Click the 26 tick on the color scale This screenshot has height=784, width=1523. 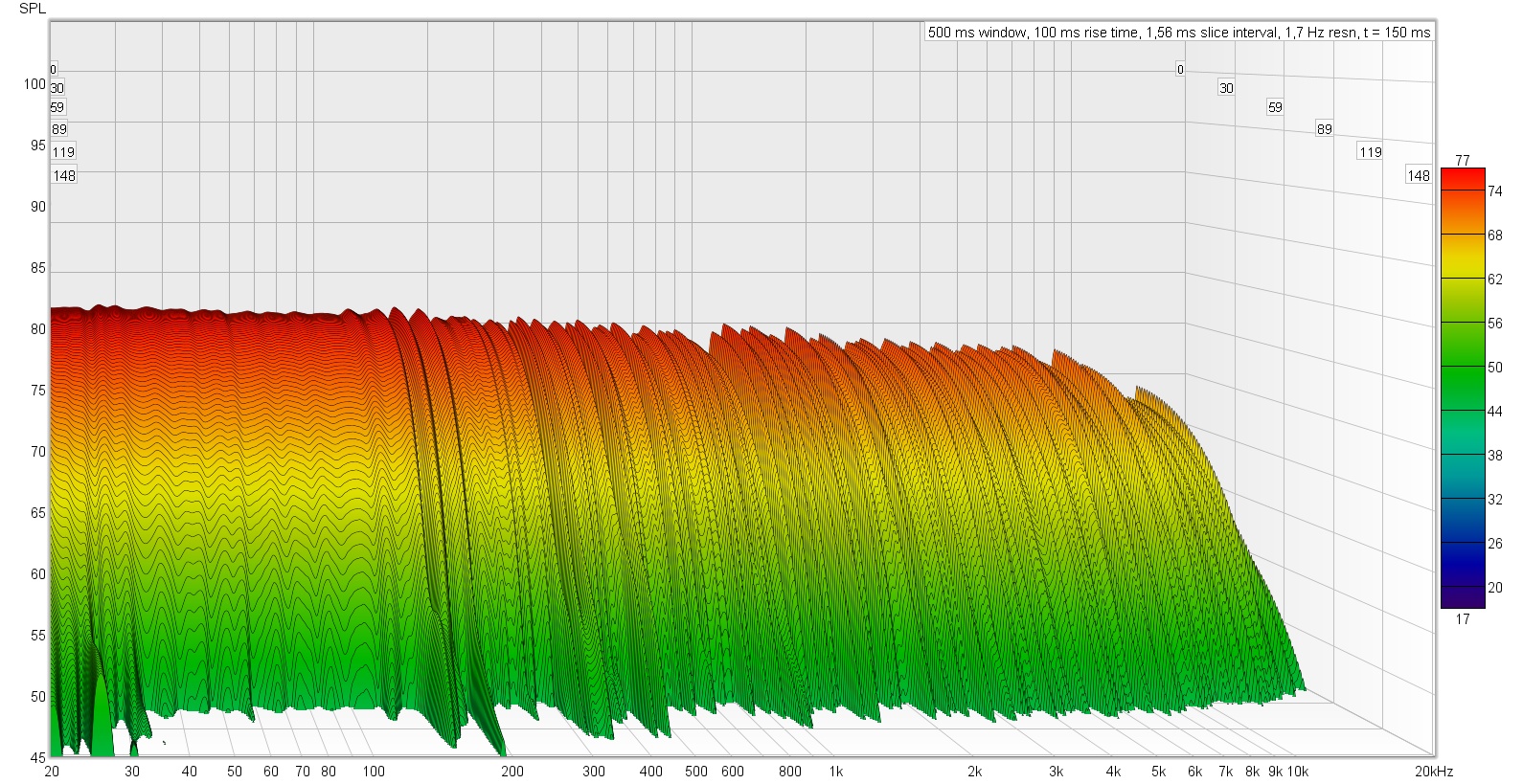[x=1495, y=544]
